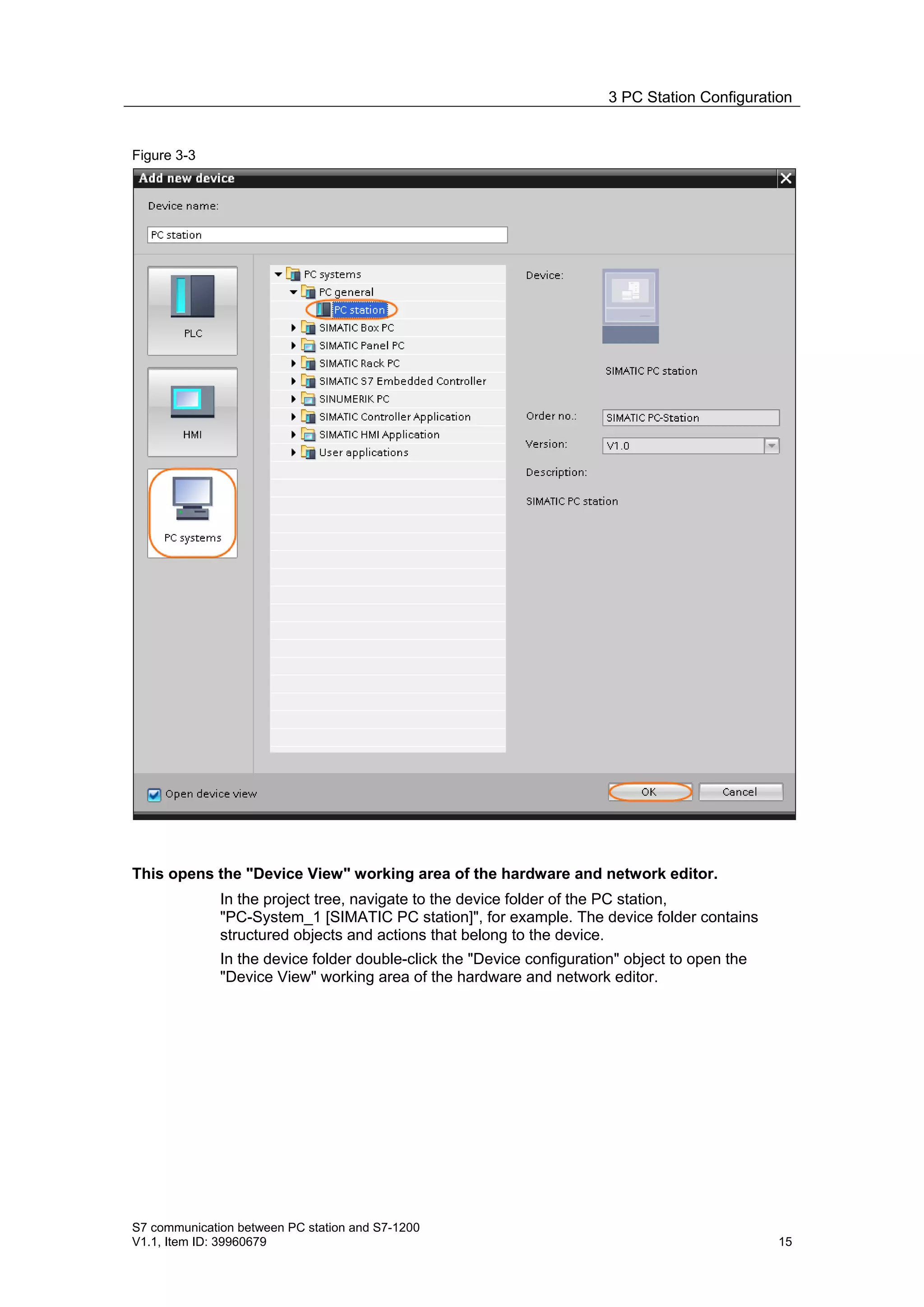The image size is (924, 1307).
Task: Expand the SIMATIC Panel PC node
Action: [293, 346]
